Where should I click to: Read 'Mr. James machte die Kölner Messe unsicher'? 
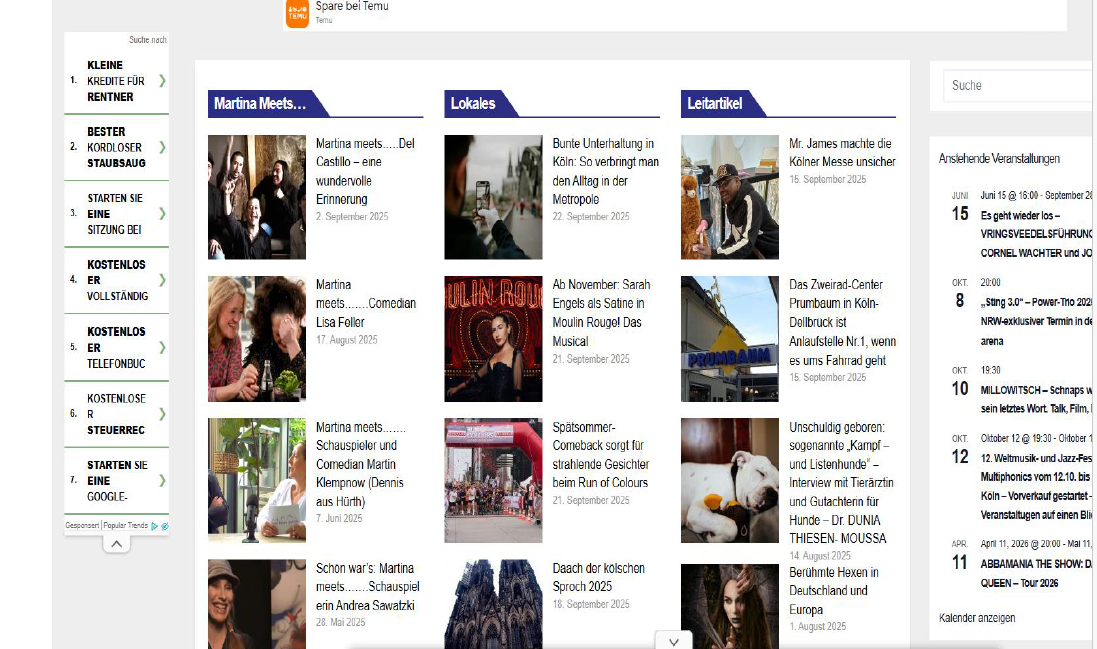pos(841,153)
